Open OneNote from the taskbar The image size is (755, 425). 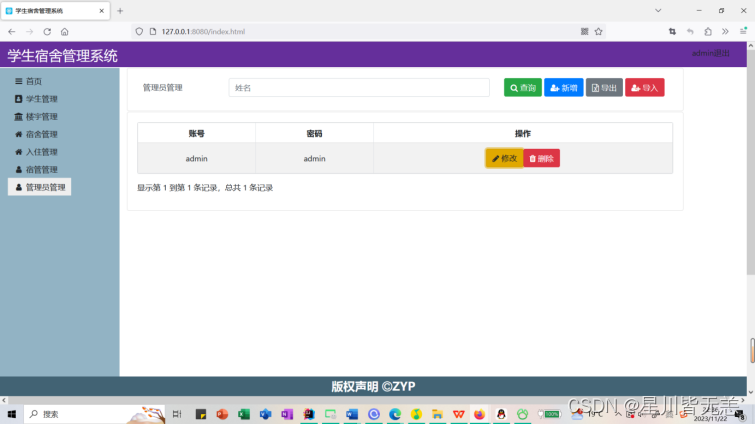[x=287, y=414]
